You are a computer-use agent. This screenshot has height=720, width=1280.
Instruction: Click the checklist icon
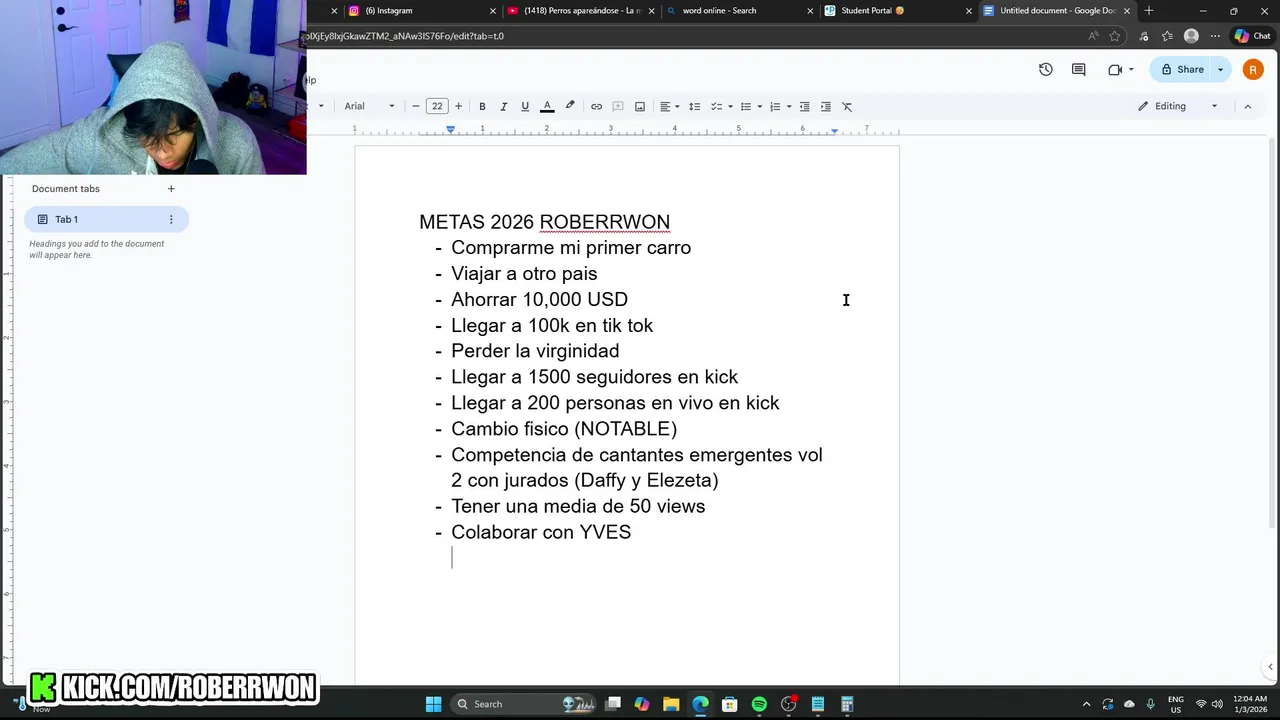click(716, 106)
